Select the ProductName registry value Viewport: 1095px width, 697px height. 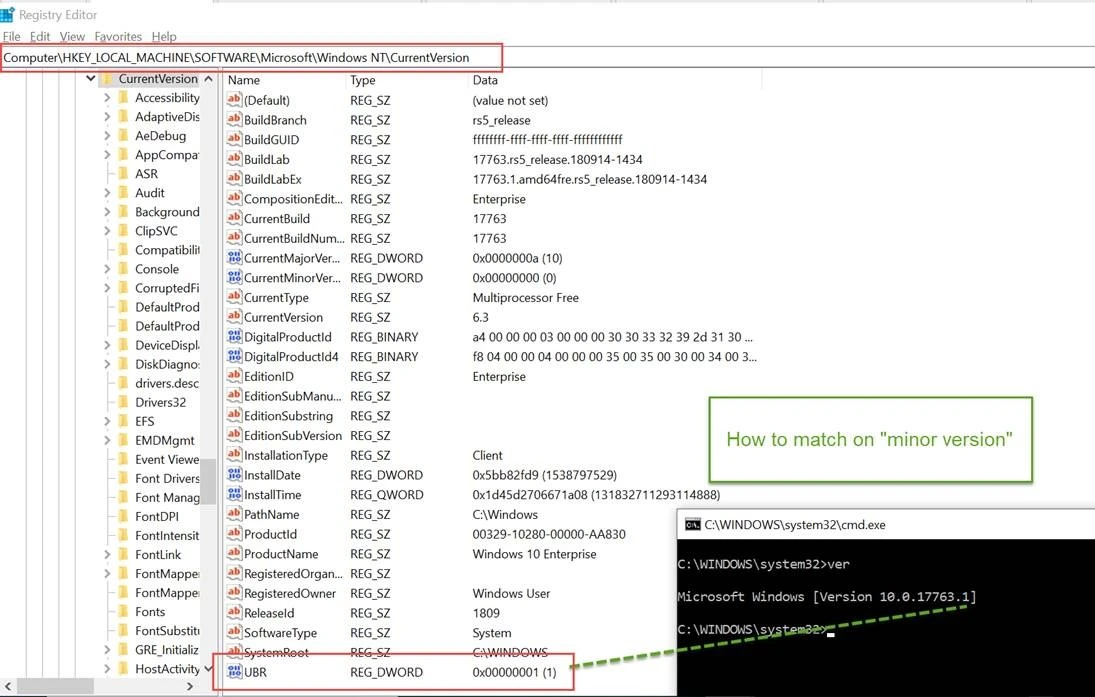click(x=281, y=554)
